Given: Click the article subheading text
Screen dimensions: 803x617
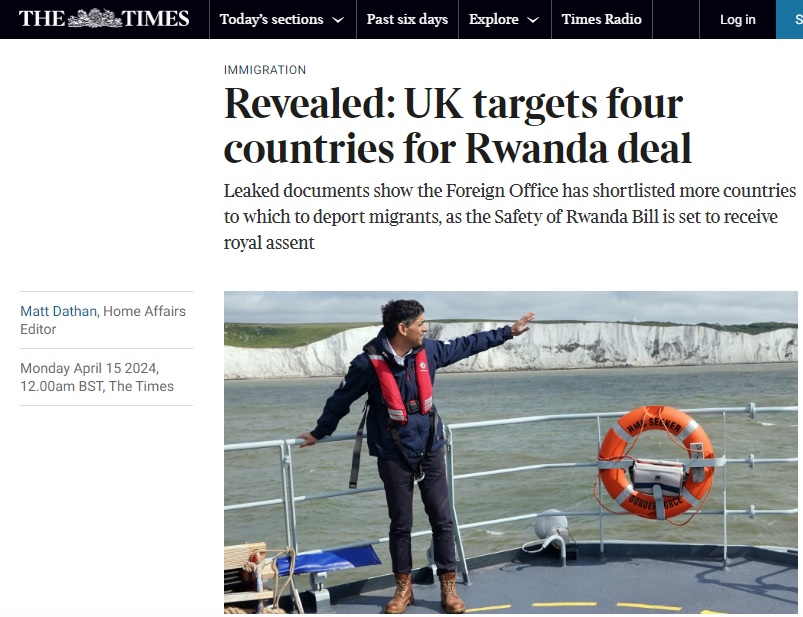Looking at the screenshot, I should pos(510,216).
